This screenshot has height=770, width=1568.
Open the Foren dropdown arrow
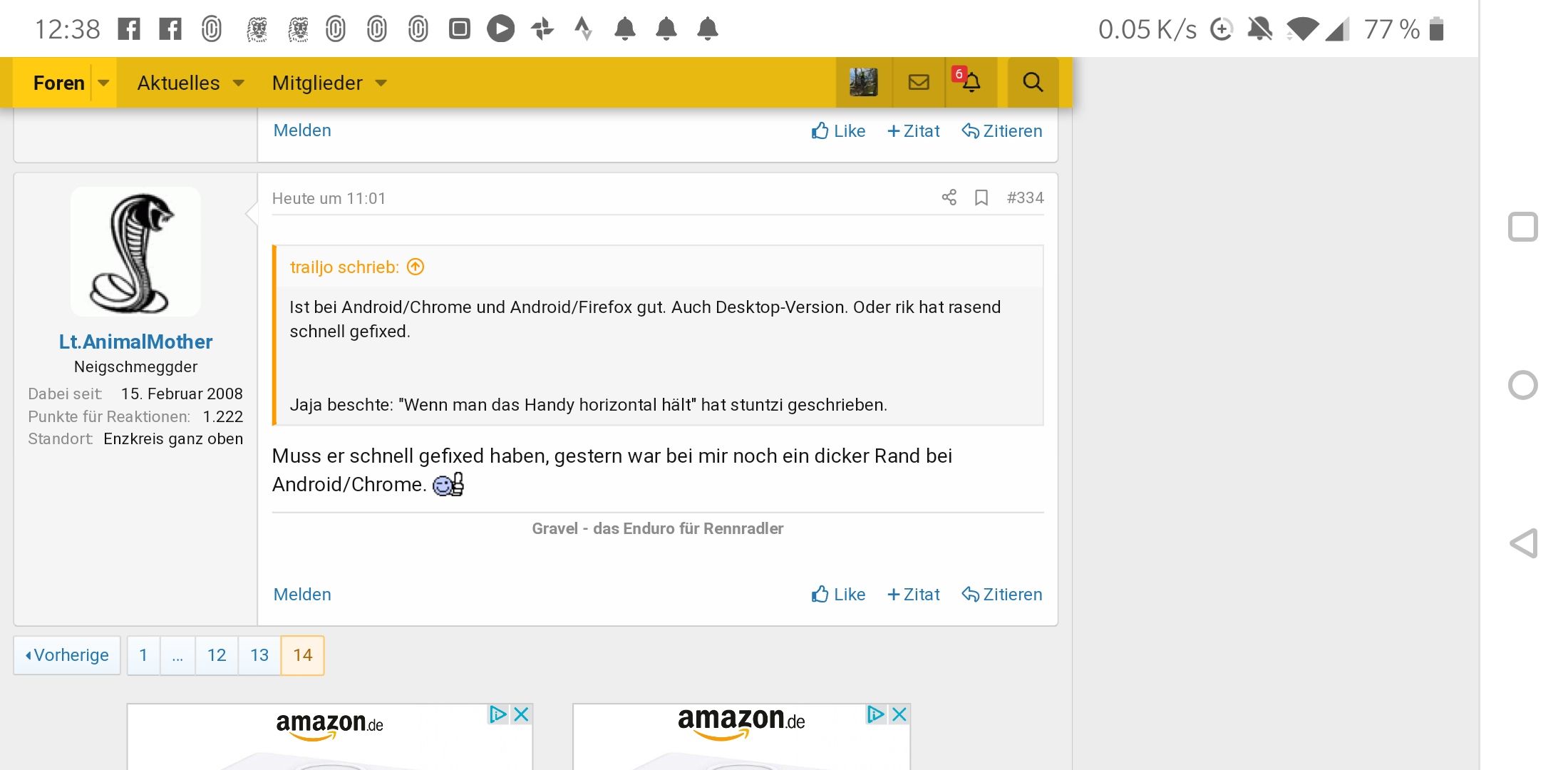click(x=103, y=83)
